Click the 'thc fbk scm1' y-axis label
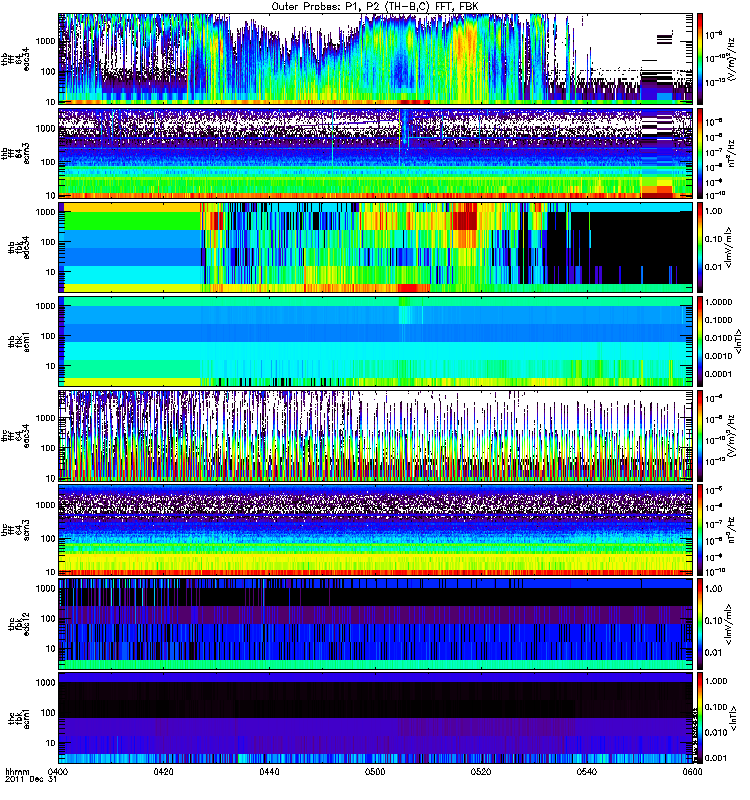Viewport: 750px width, 800px height. click(x=19, y=718)
